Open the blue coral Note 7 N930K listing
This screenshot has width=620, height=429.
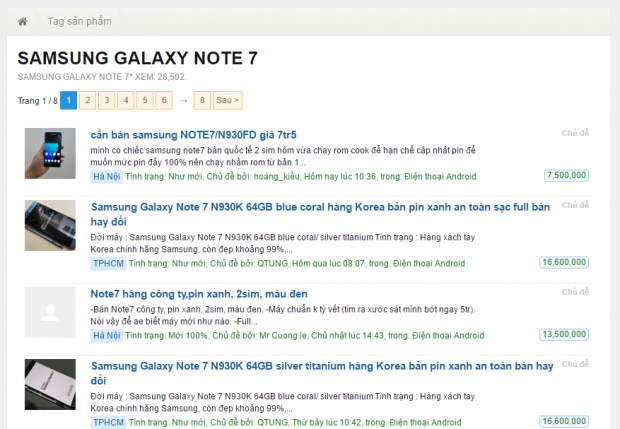click(x=320, y=214)
